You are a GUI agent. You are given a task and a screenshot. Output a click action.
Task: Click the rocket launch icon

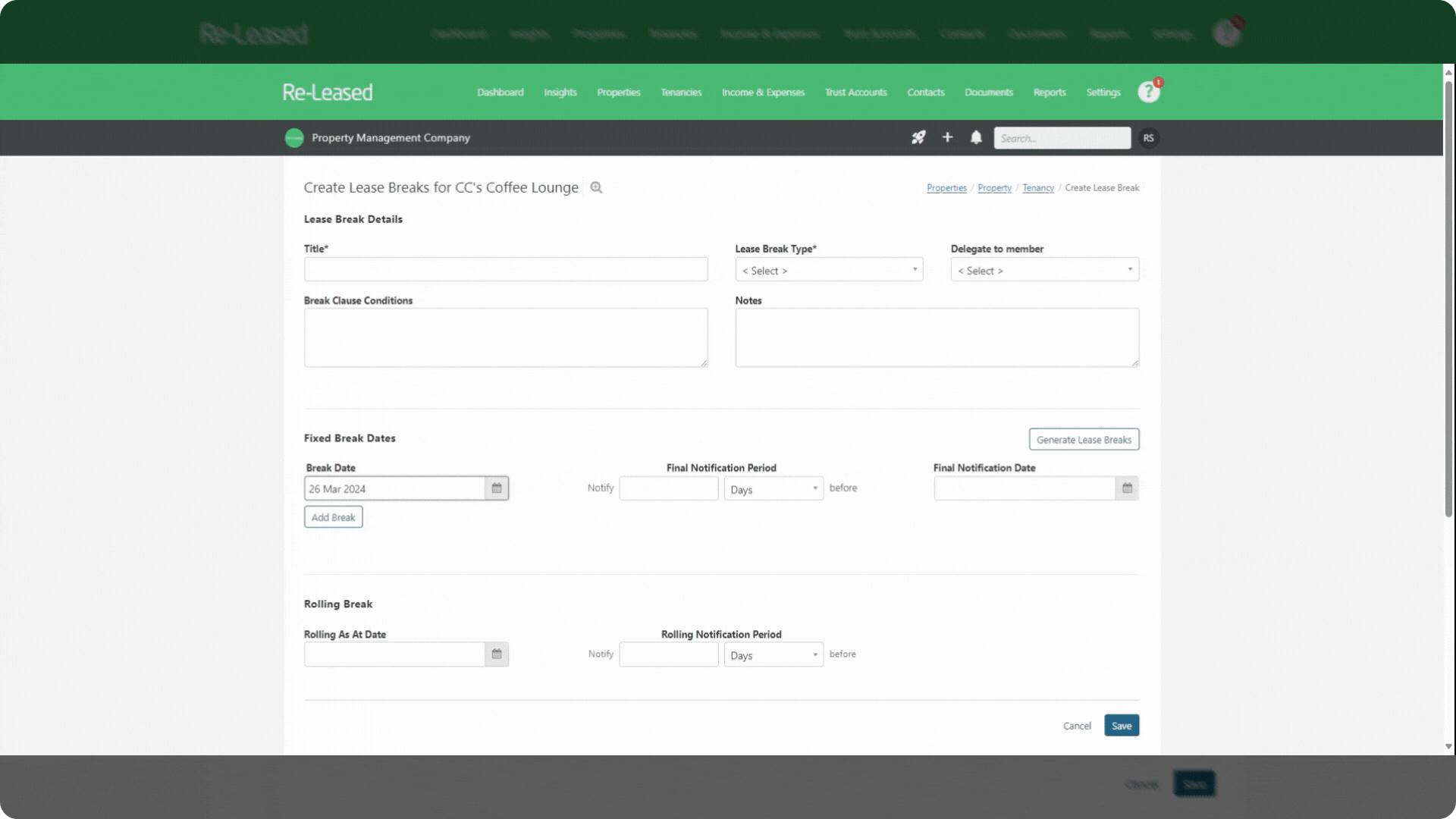click(x=918, y=137)
